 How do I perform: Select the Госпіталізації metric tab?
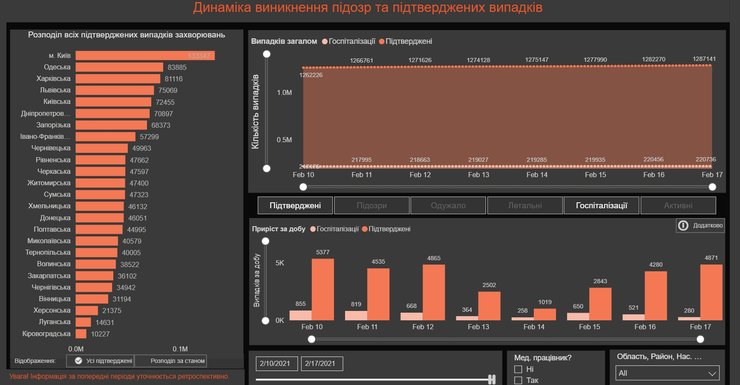pyautogui.click(x=602, y=206)
